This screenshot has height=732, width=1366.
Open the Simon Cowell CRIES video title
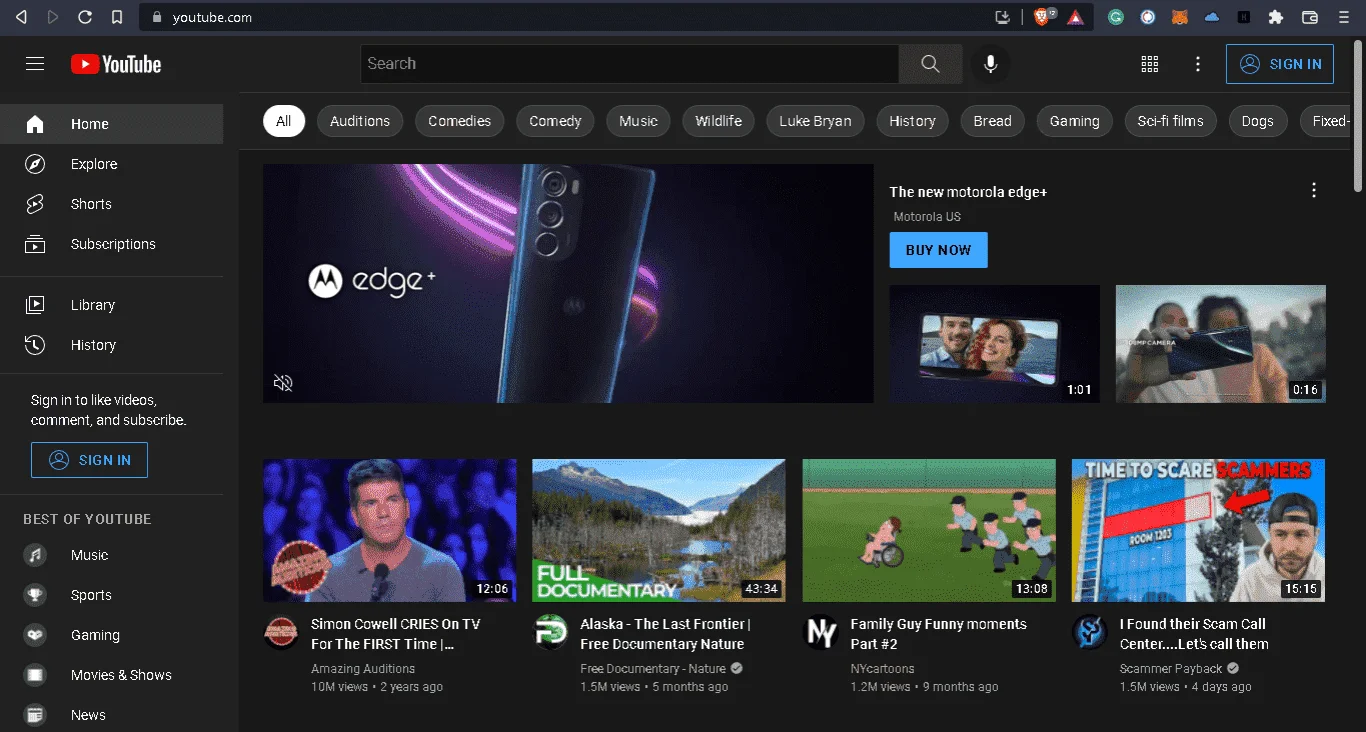[396, 634]
